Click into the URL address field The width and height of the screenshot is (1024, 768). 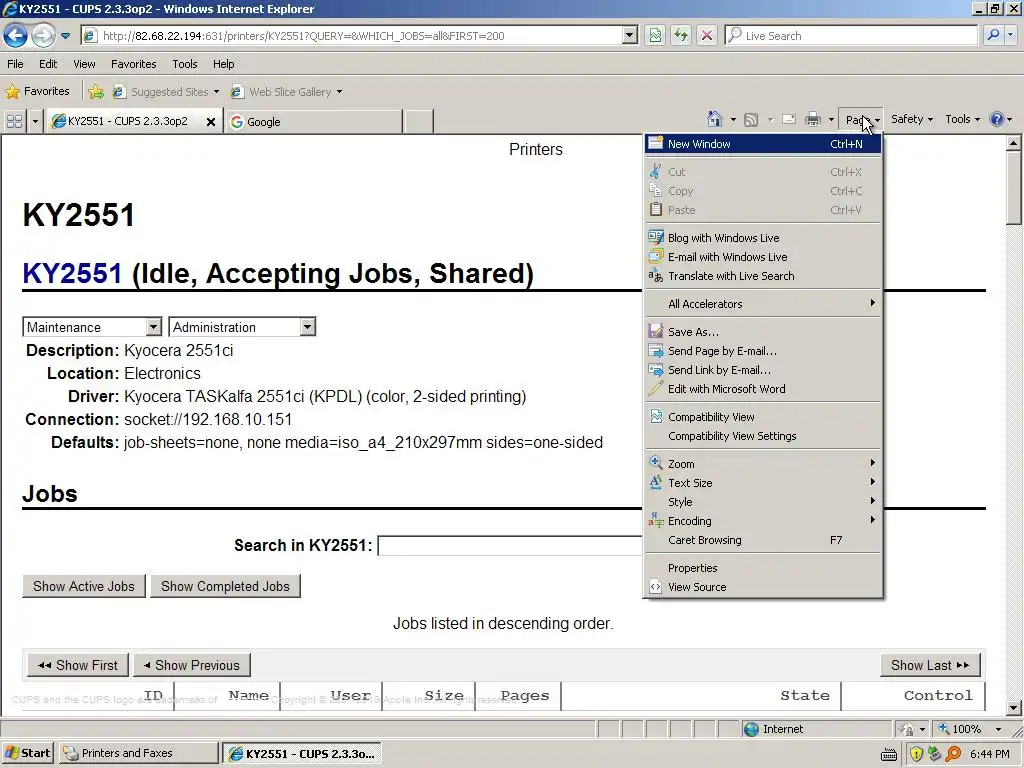pos(359,36)
